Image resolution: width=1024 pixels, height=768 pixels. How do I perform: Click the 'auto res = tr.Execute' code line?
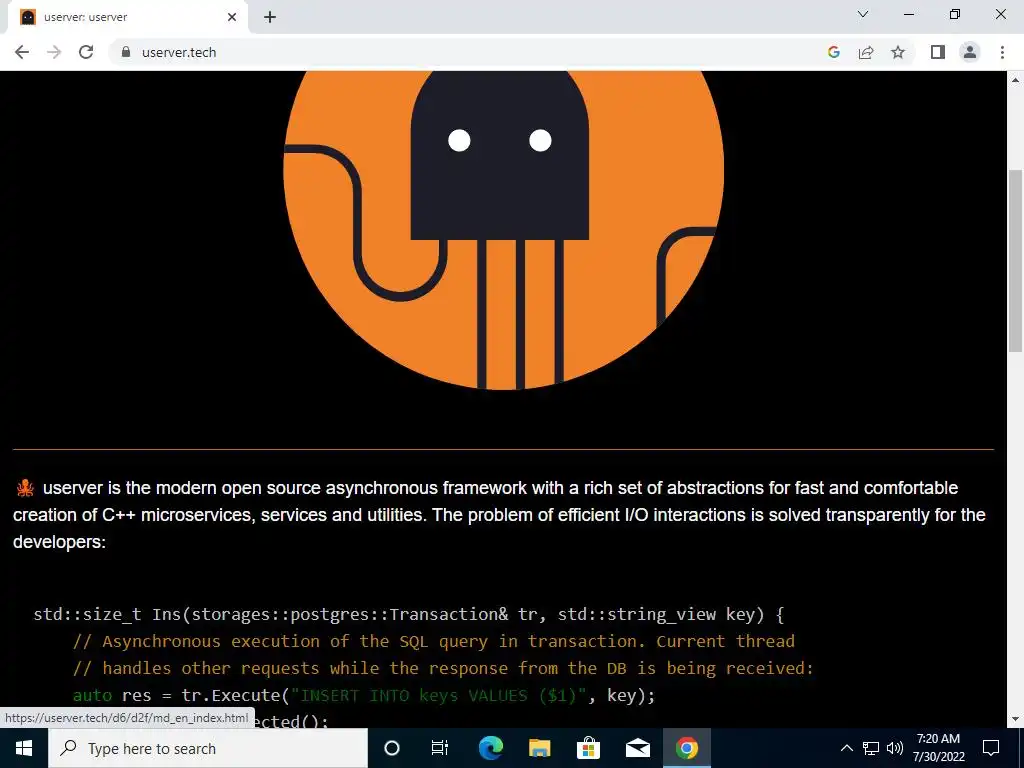[x=364, y=696]
